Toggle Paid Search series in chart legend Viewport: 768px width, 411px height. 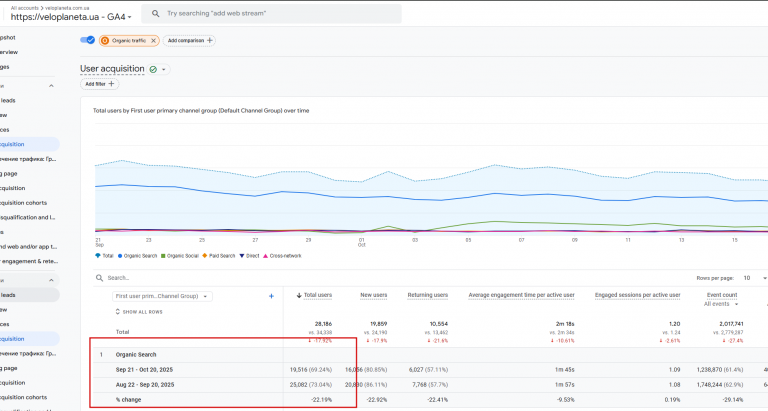click(x=219, y=256)
